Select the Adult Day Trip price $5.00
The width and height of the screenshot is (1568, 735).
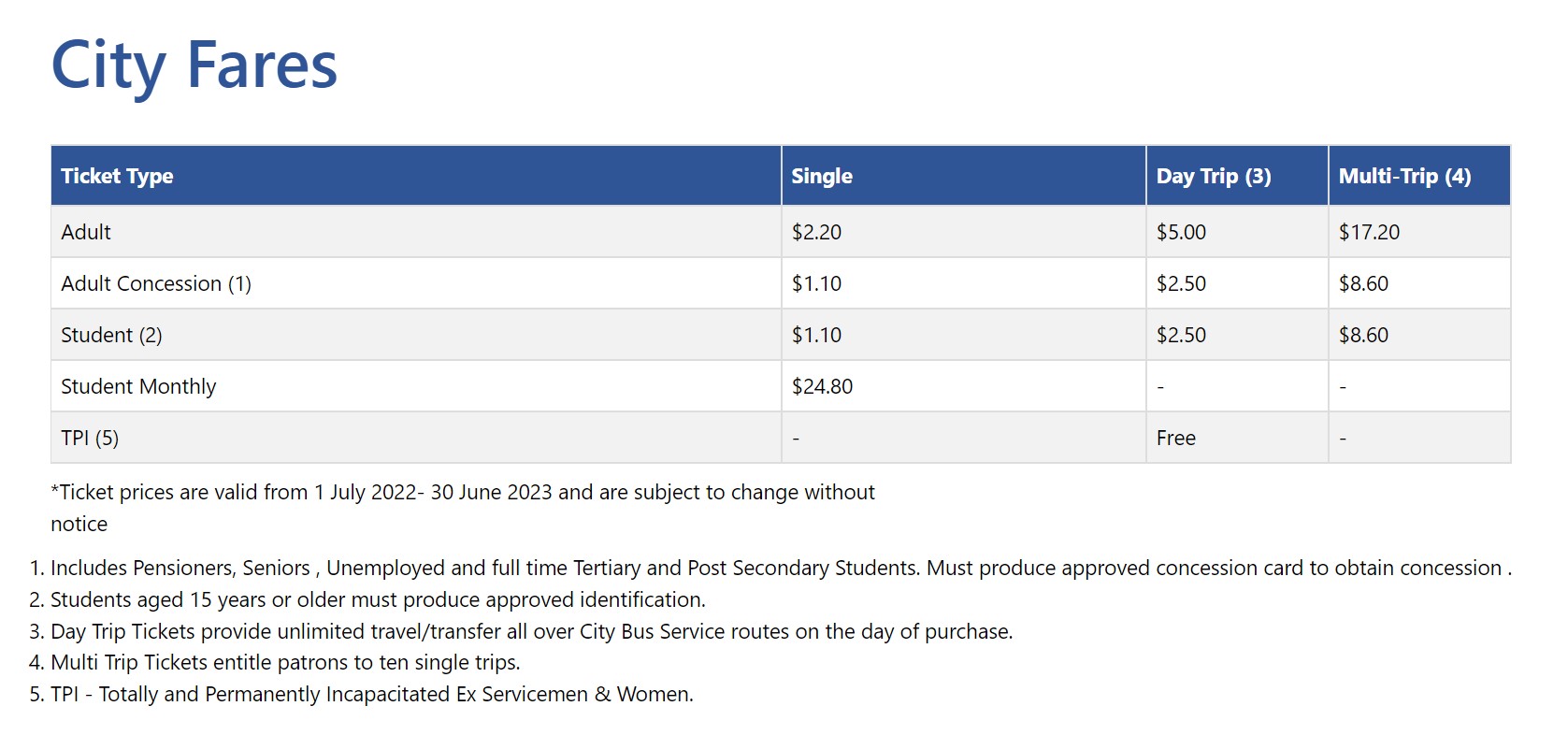[x=1181, y=232]
